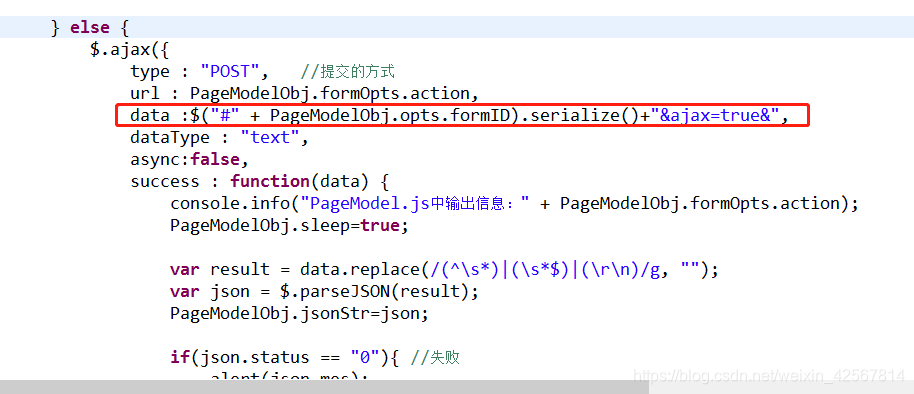The height and width of the screenshot is (394, 914).
Task: Click "function(data)" on the success line
Action: tap(300, 181)
